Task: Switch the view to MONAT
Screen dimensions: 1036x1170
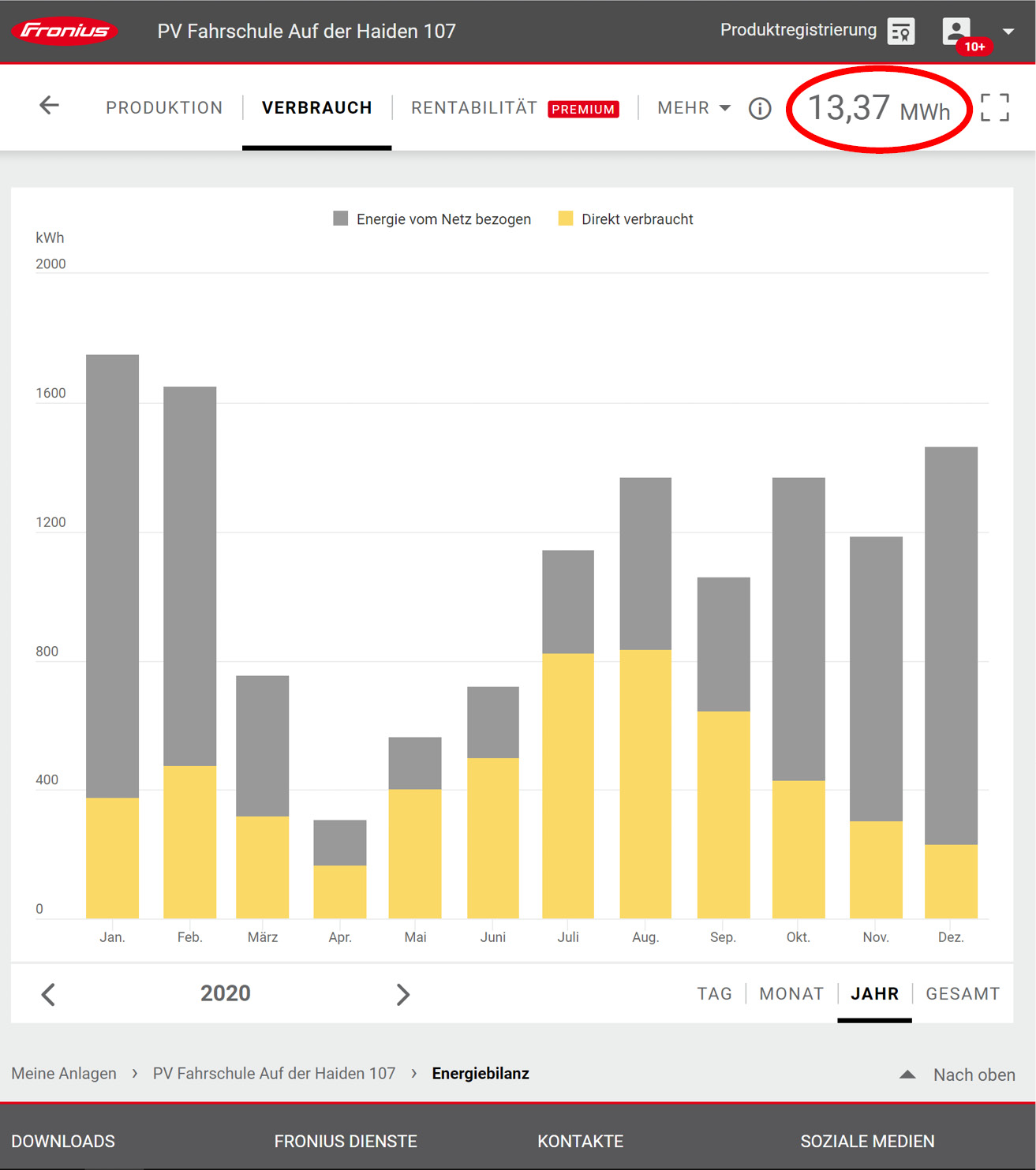Action: click(x=791, y=994)
